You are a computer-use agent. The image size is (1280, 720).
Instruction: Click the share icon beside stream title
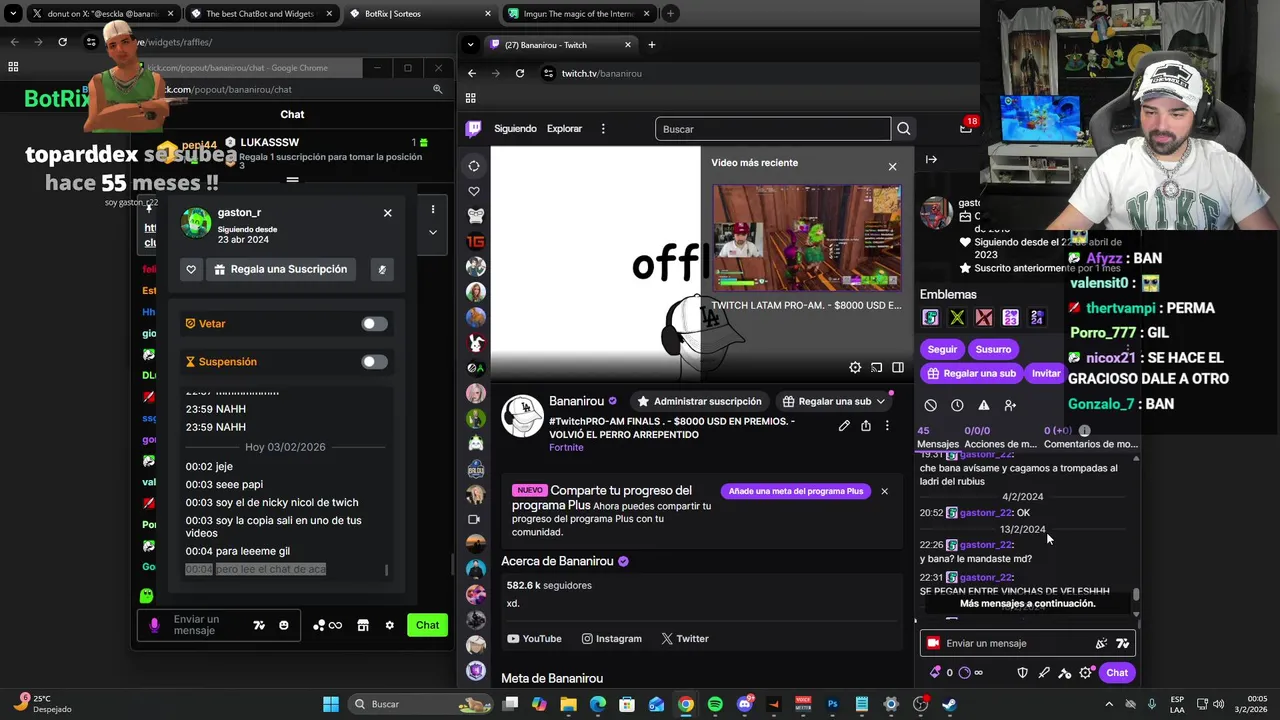pyautogui.click(x=866, y=426)
